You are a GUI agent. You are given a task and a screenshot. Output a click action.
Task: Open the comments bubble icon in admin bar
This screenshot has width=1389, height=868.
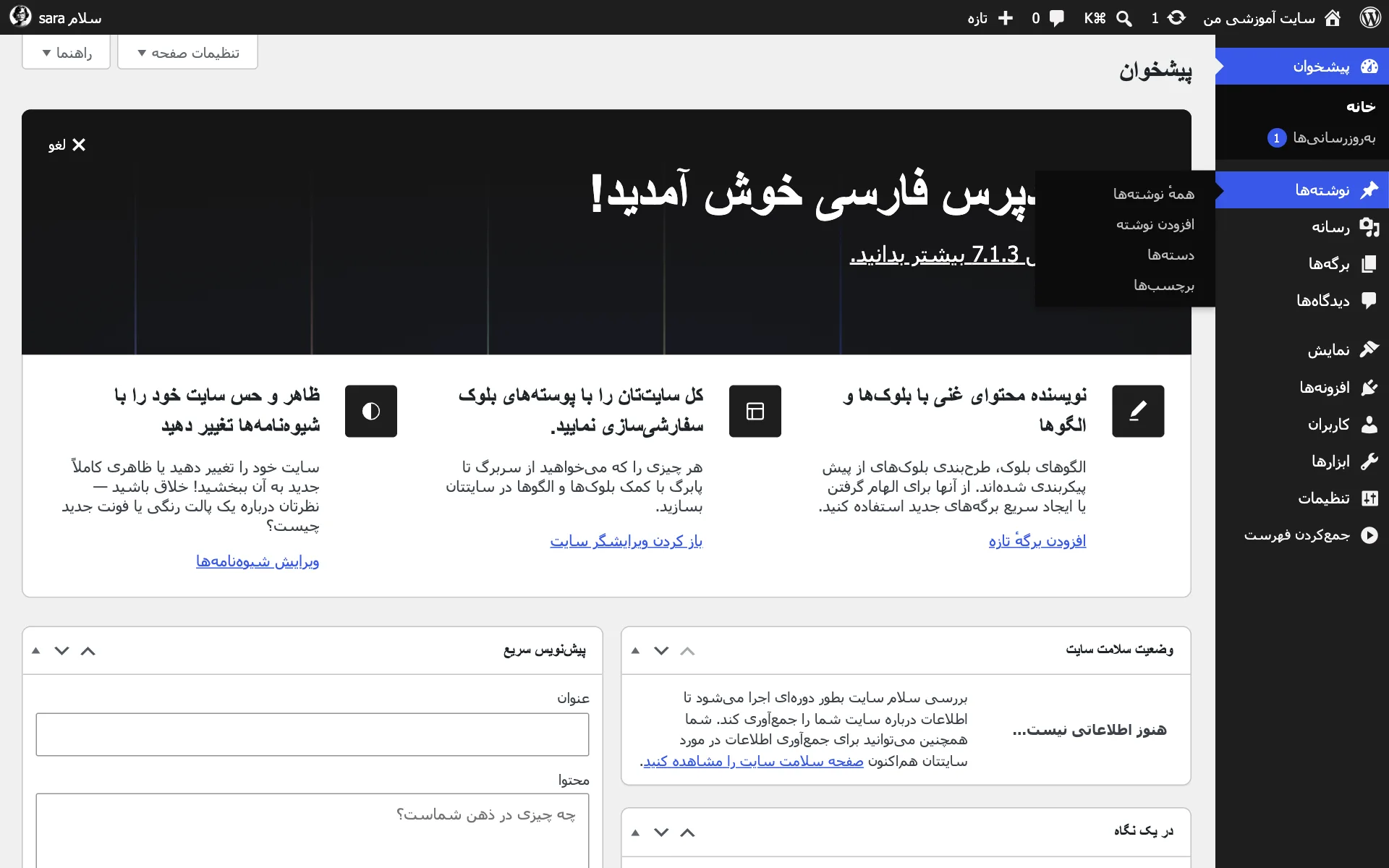point(1057,18)
